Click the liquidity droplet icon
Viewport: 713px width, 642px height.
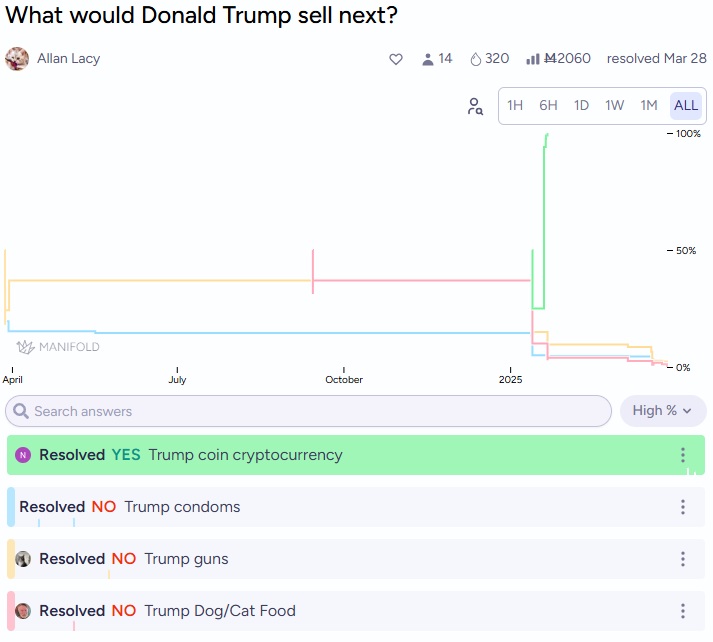point(475,59)
